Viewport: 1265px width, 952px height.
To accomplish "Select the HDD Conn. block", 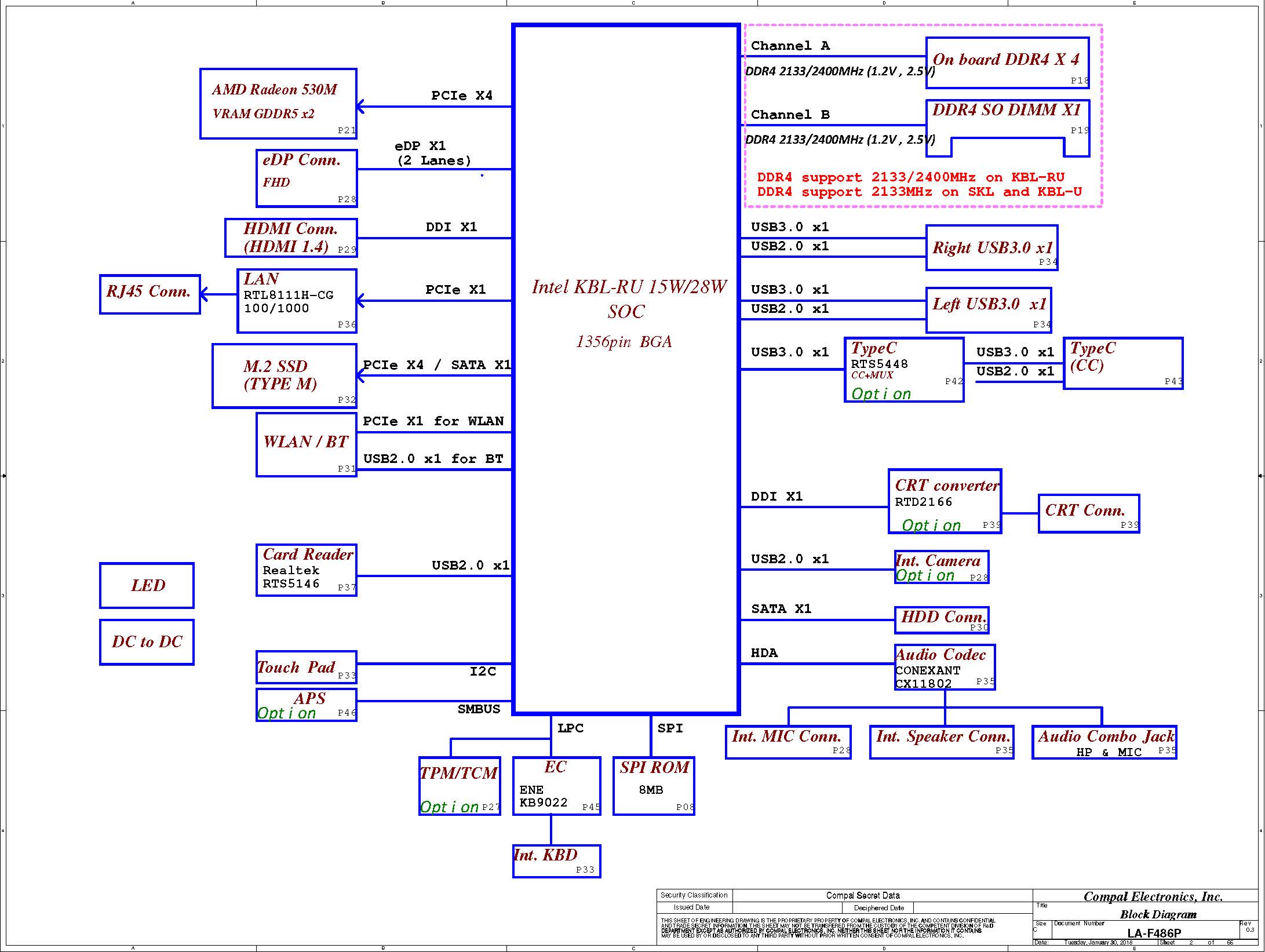I will (x=942, y=620).
